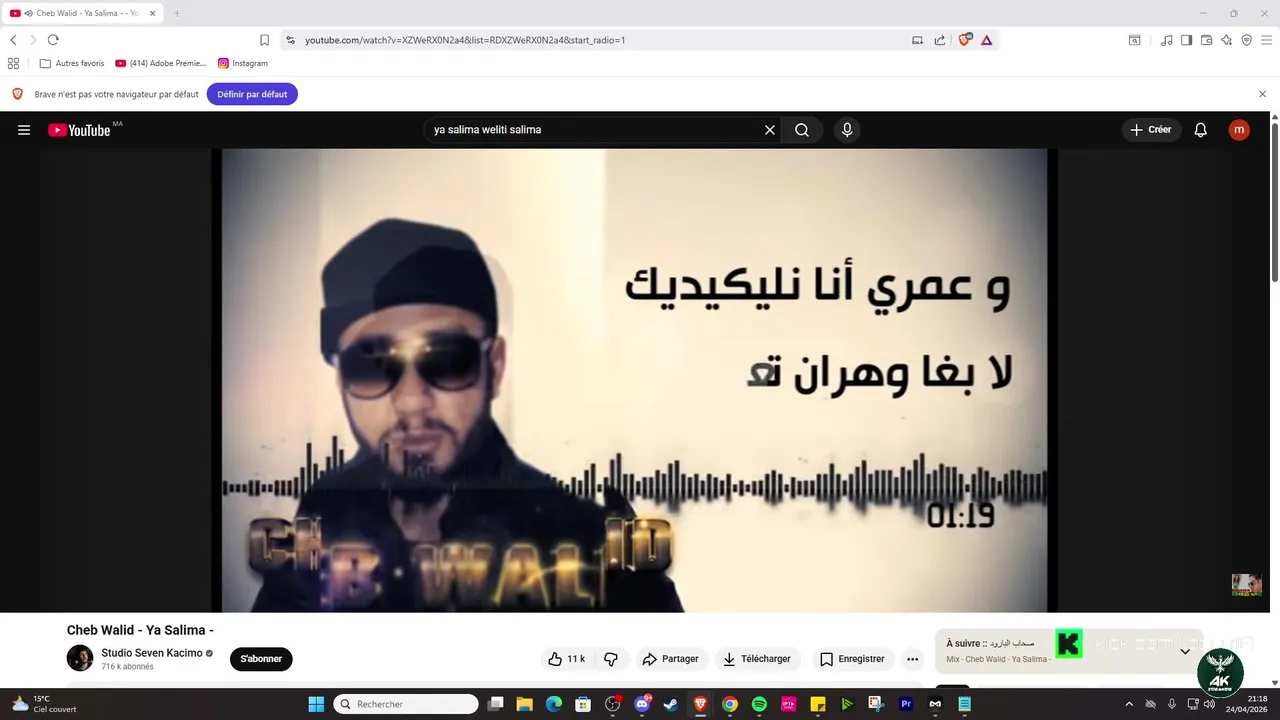Open the volume control in tray

tap(1209, 704)
